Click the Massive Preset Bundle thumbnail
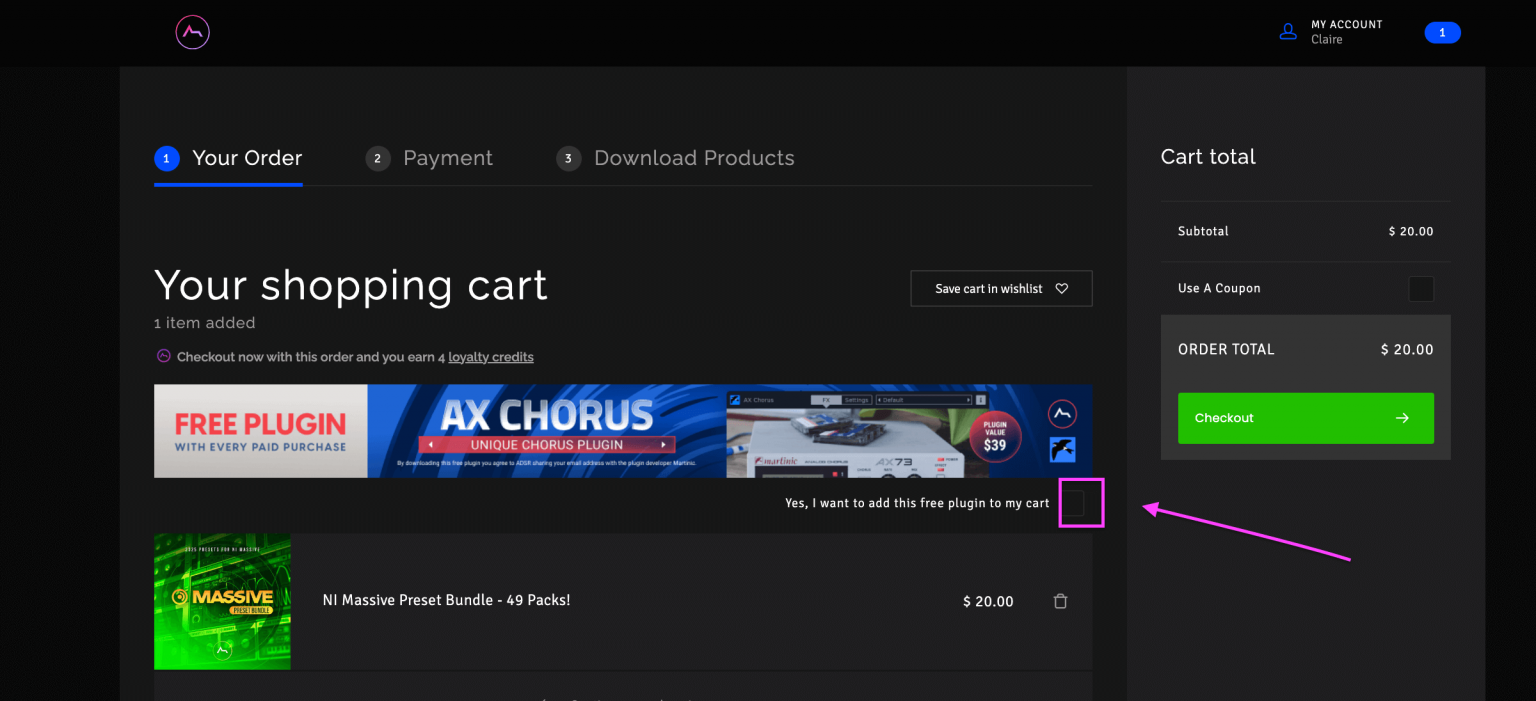 [x=222, y=601]
